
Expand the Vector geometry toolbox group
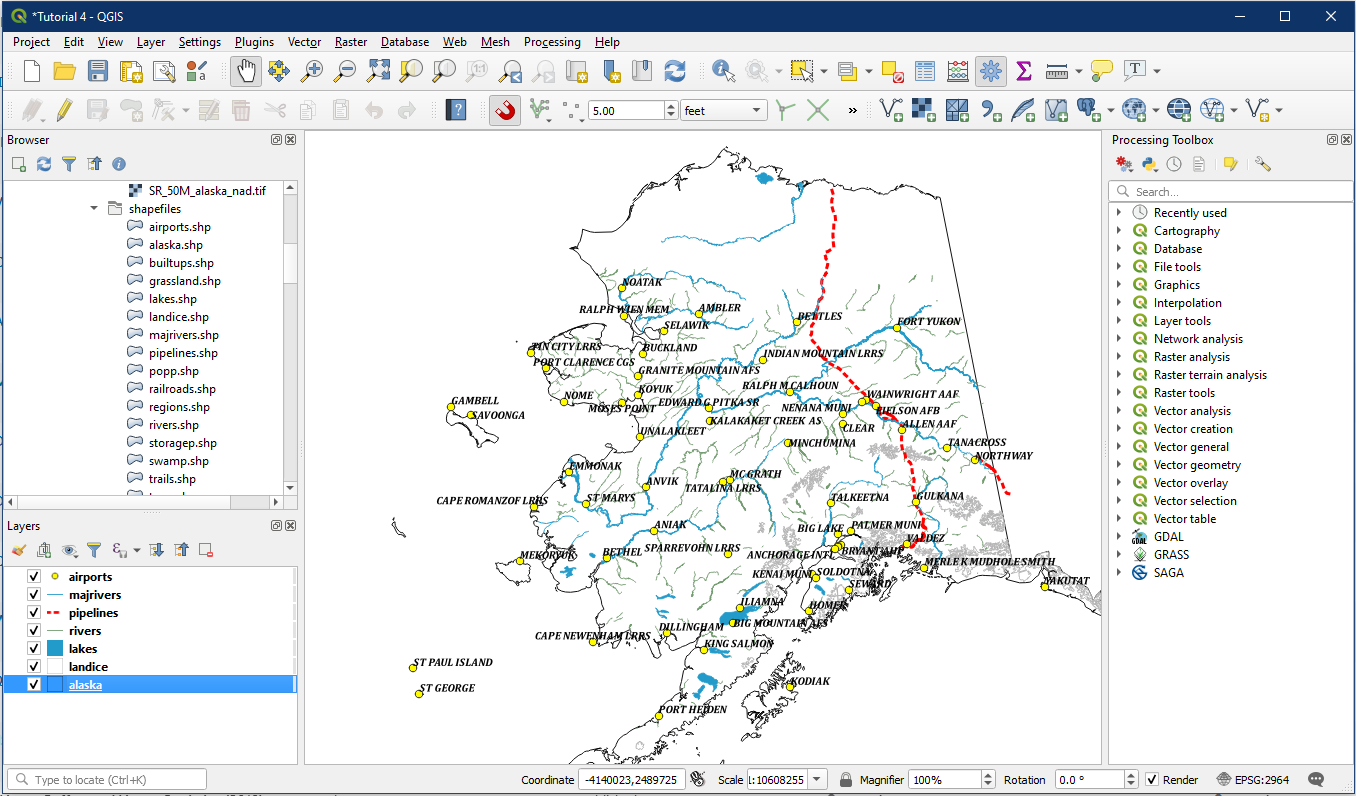coord(1119,465)
